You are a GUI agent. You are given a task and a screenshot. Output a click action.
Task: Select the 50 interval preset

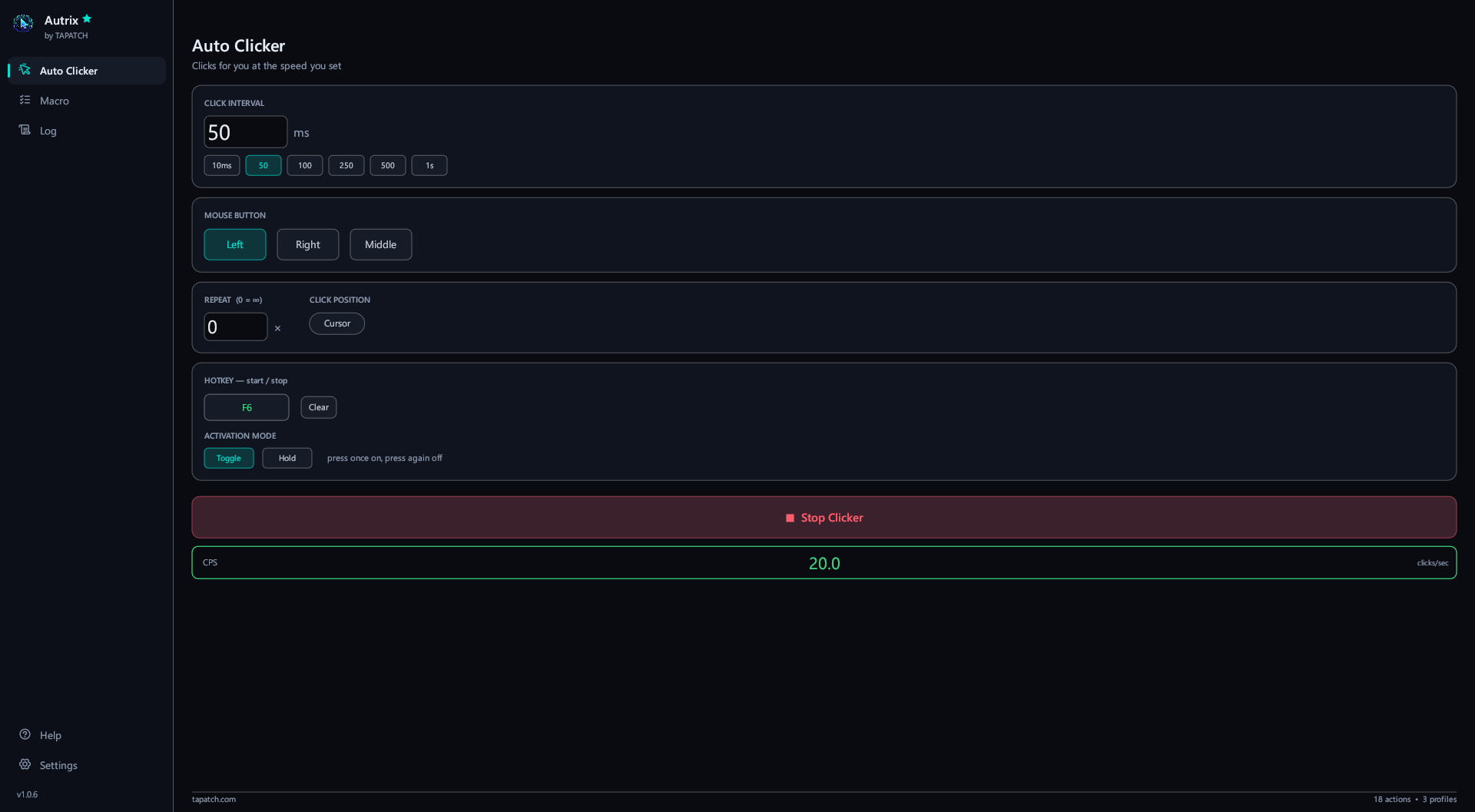pyautogui.click(x=264, y=165)
